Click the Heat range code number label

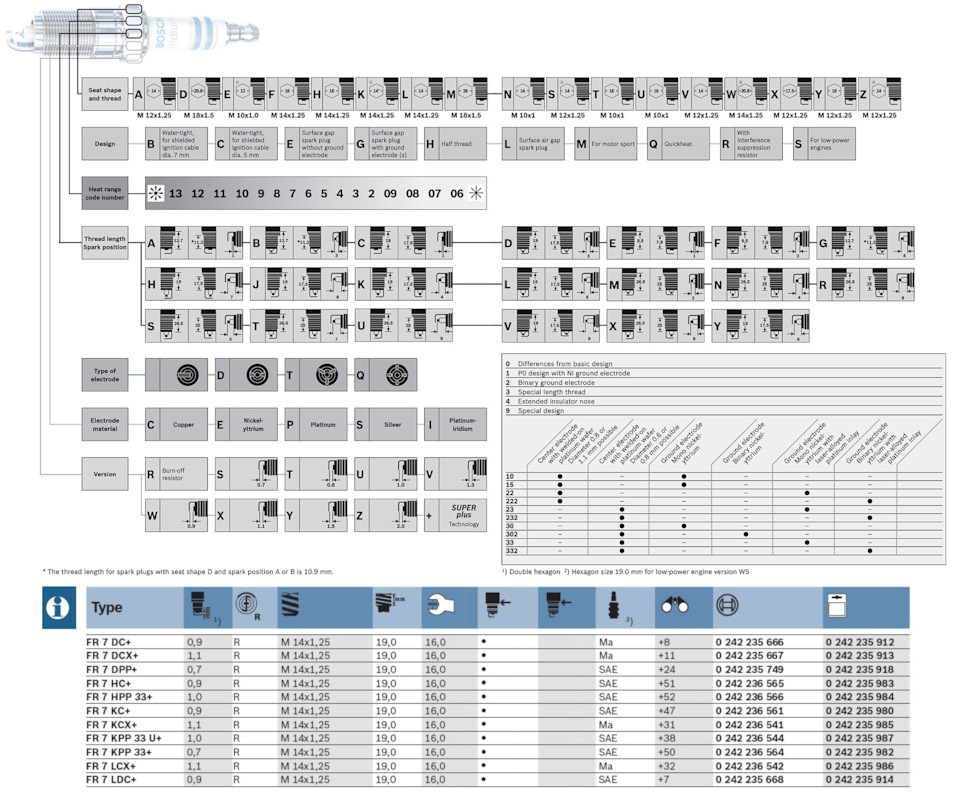(105, 193)
